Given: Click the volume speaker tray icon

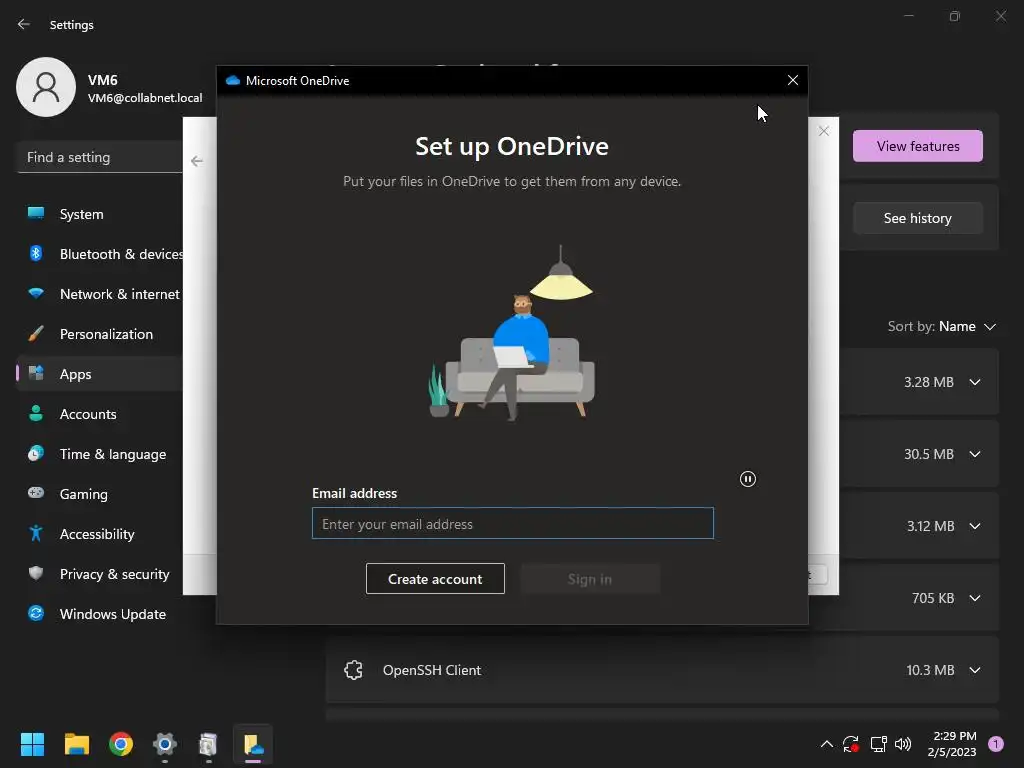Looking at the screenshot, I should 903,744.
